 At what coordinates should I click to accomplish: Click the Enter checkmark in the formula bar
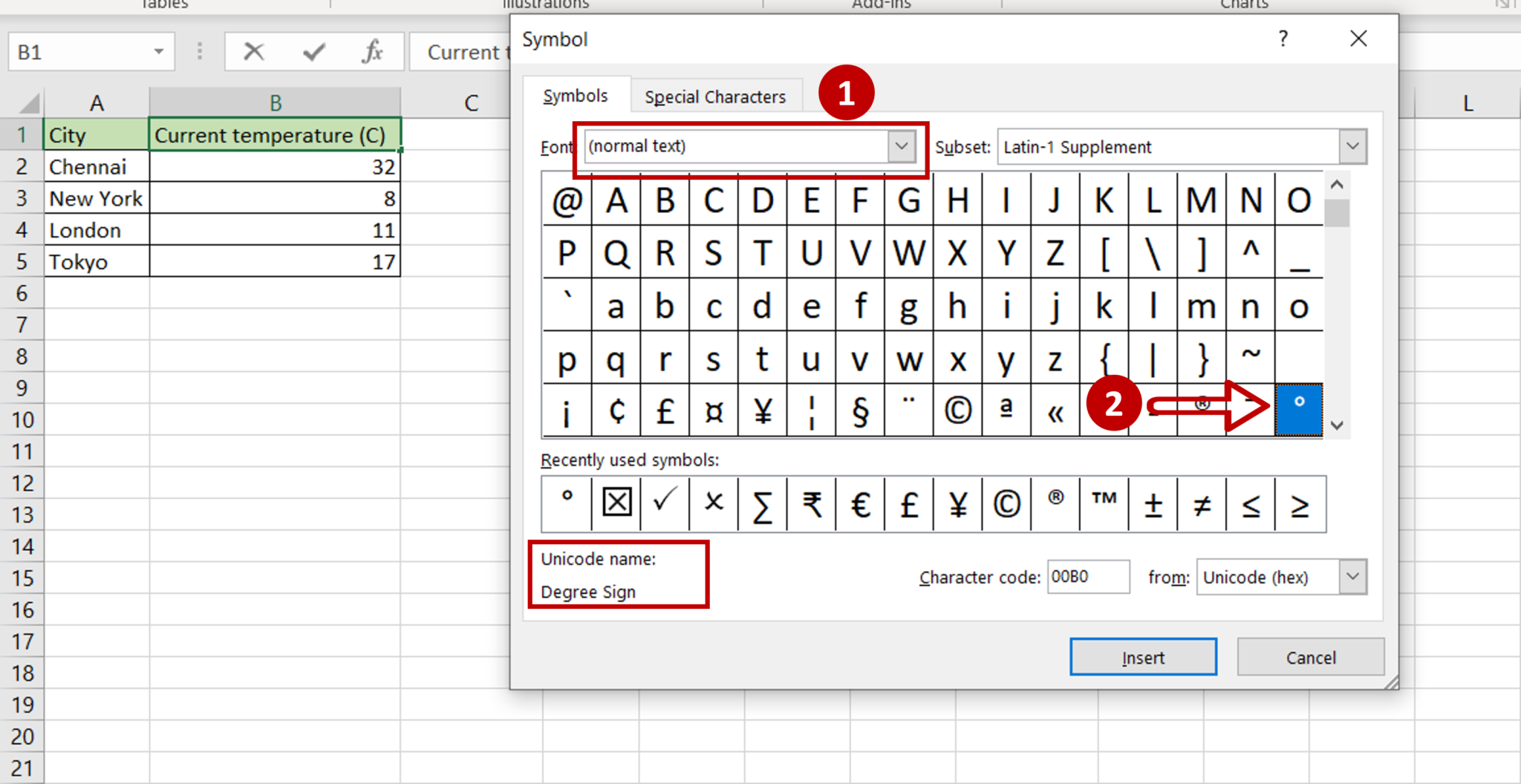click(x=313, y=51)
